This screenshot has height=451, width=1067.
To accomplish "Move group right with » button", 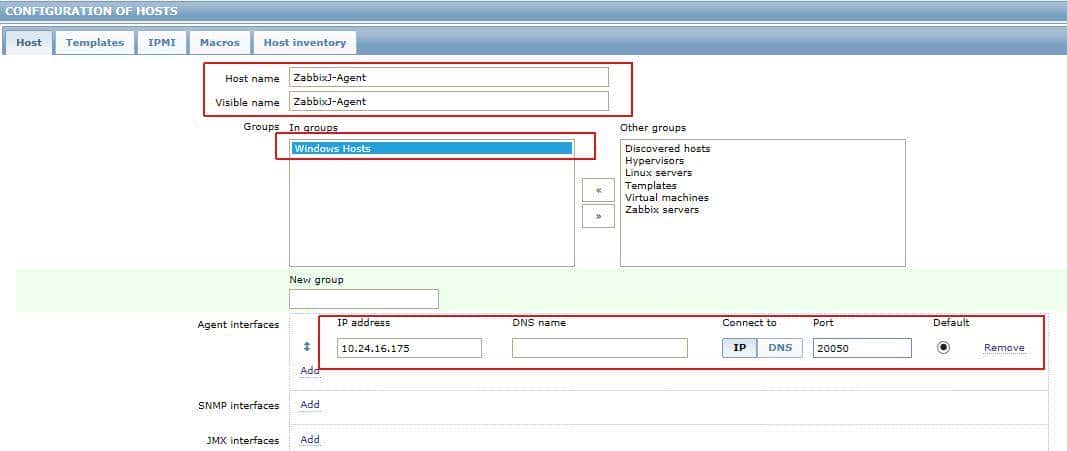I will 598,216.
